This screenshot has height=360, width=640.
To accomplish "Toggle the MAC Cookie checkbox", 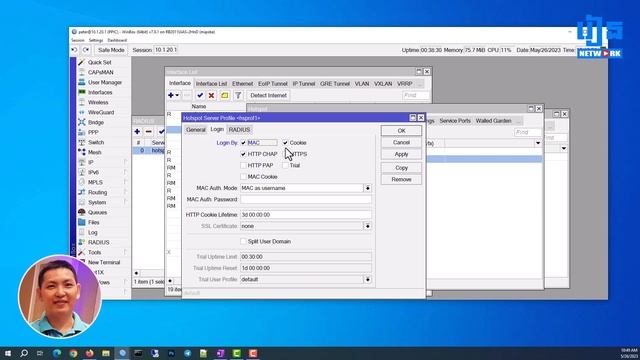I will [x=243, y=177].
